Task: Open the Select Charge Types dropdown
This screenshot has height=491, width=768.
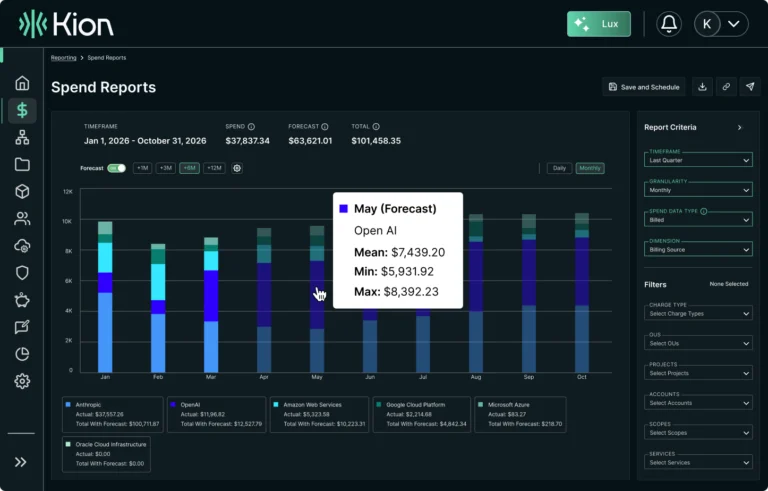Action: pos(698,314)
